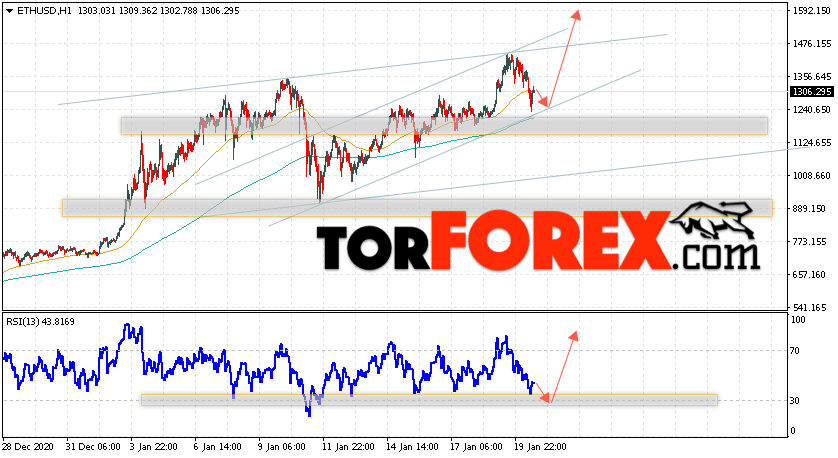The height and width of the screenshot is (458, 838).
Task: Click time axis label 19 Jan 22:00
Action: click(541, 447)
